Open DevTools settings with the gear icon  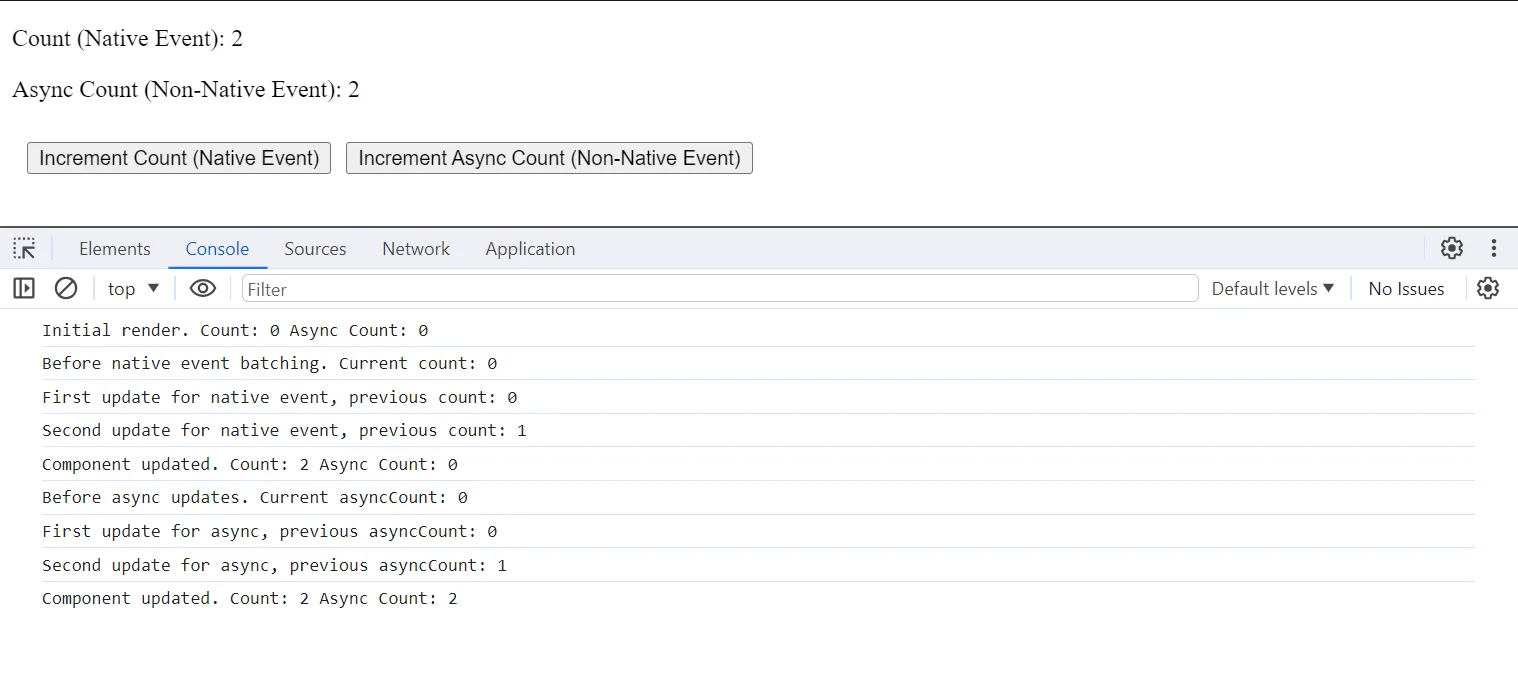point(1451,248)
